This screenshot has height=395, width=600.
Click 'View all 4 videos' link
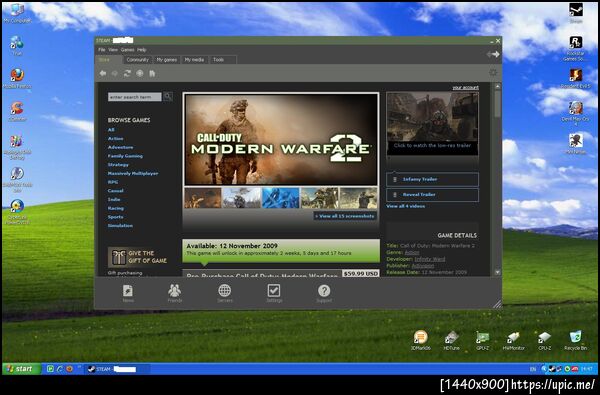[x=406, y=206]
